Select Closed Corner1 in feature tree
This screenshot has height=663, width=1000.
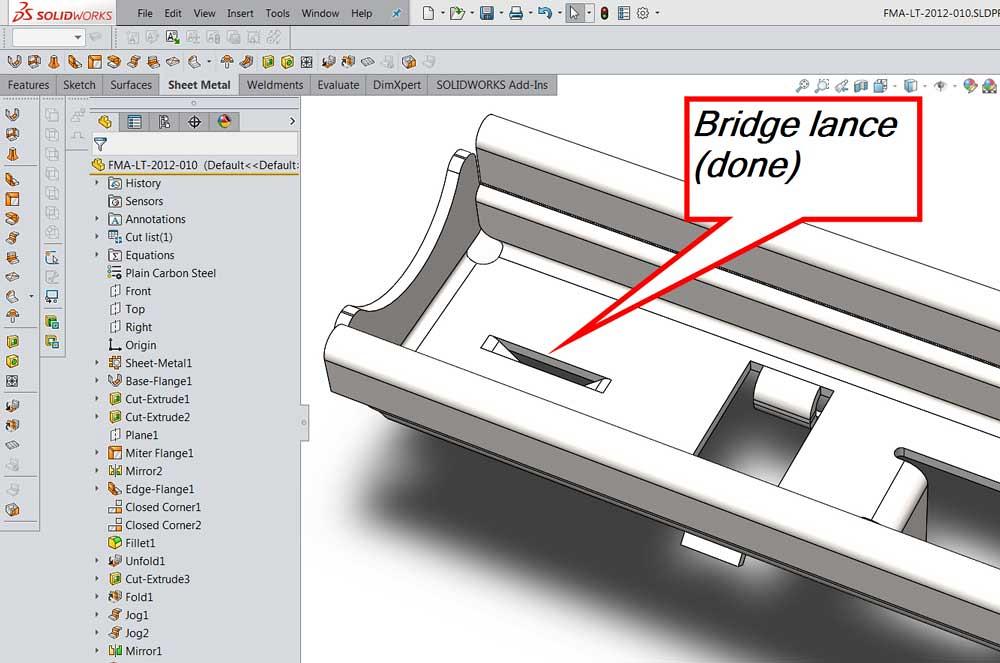[x=162, y=507]
